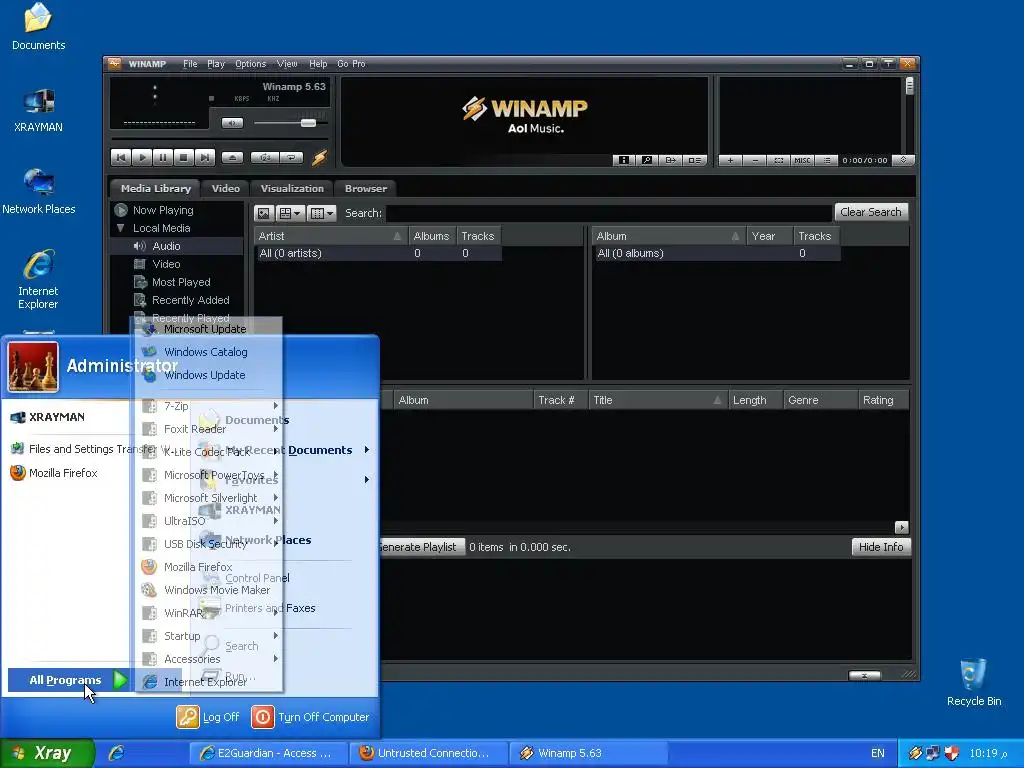Select Most Played in library tree
The image size is (1024, 768).
tap(181, 282)
